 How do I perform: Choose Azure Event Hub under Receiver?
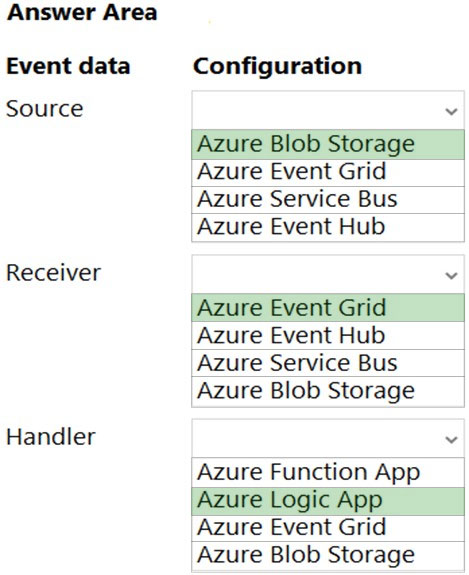point(328,336)
